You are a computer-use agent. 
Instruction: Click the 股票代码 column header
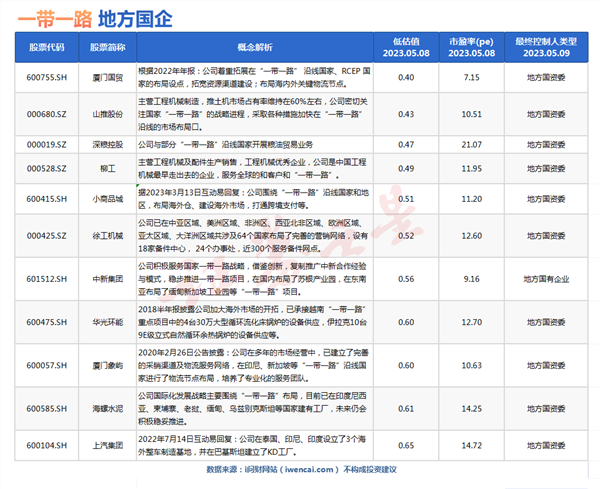pyautogui.click(x=47, y=47)
